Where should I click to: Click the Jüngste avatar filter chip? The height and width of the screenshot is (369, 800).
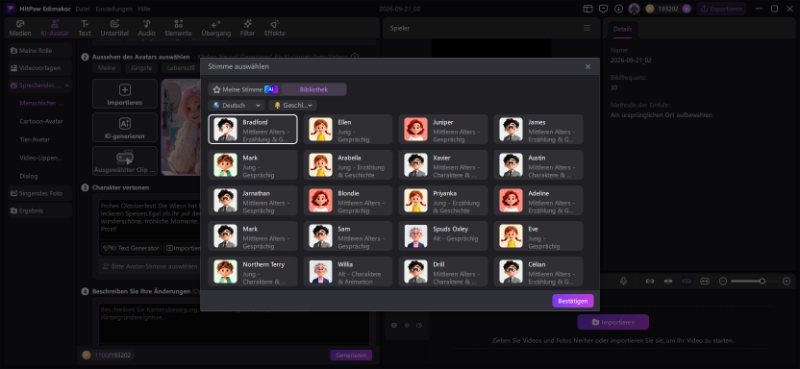coord(141,68)
